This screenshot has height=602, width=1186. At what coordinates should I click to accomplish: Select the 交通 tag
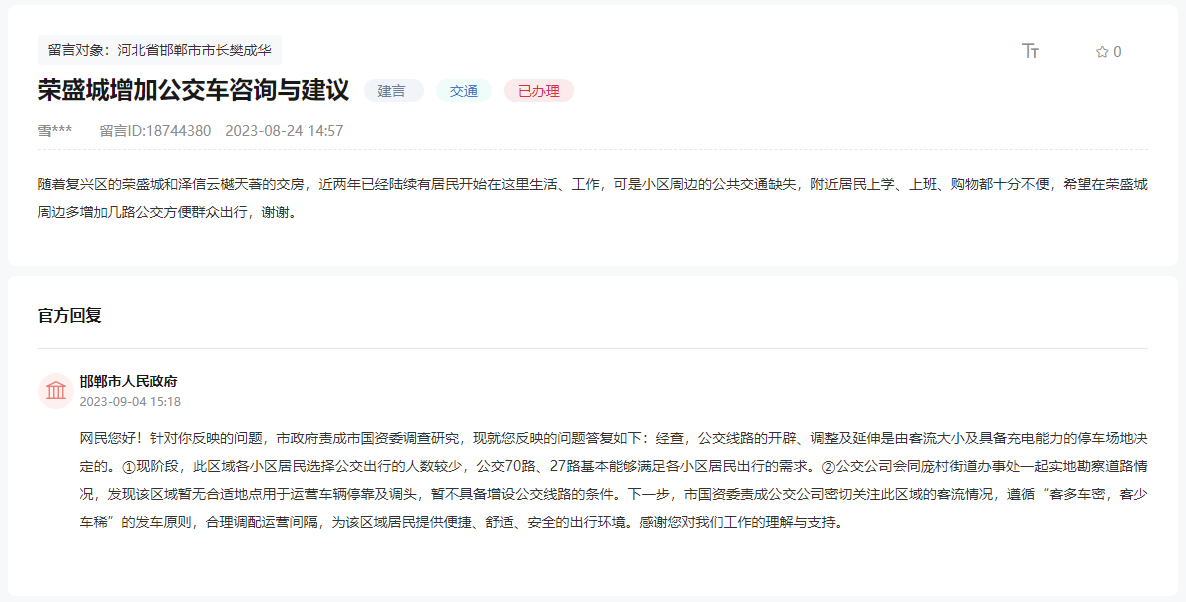point(464,91)
